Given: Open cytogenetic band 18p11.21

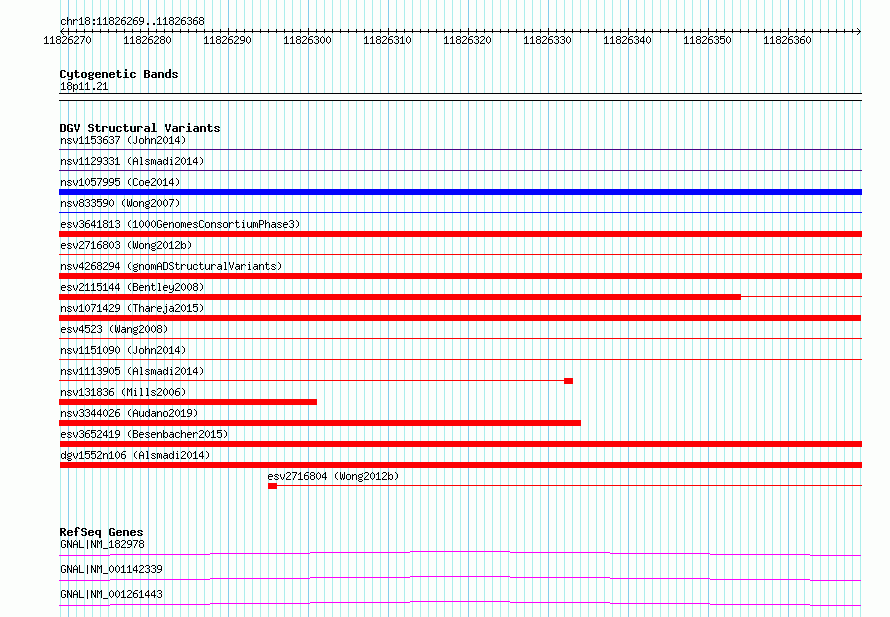Looking at the screenshot, I should coord(84,86).
